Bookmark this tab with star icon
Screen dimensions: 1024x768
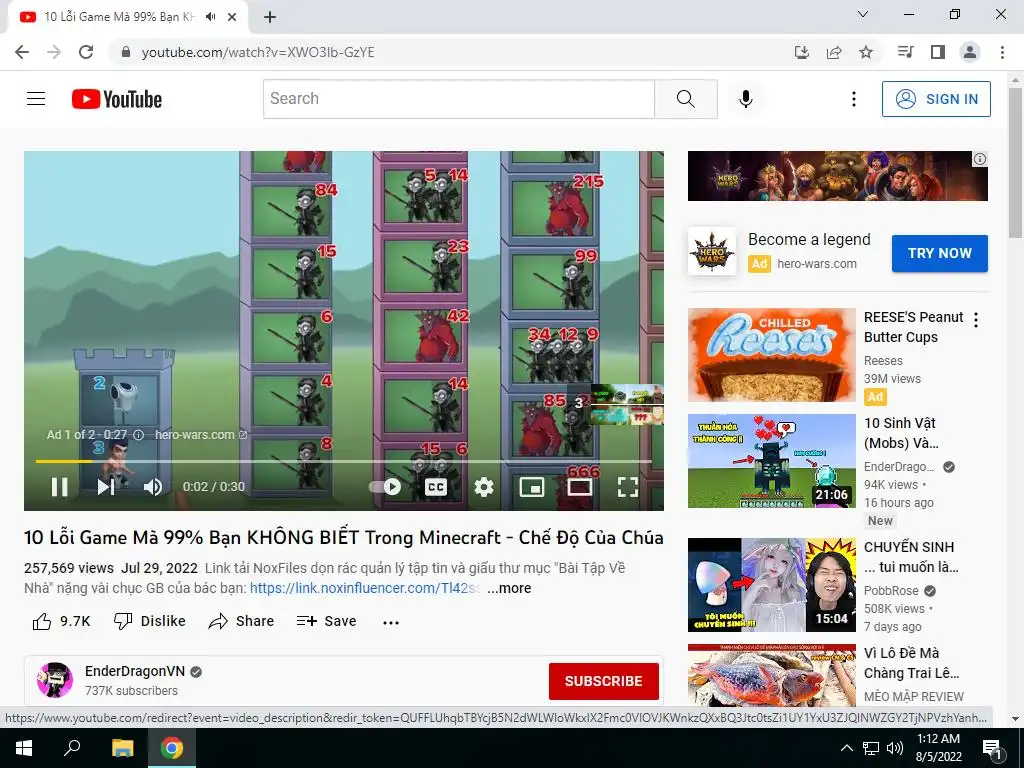866,52
